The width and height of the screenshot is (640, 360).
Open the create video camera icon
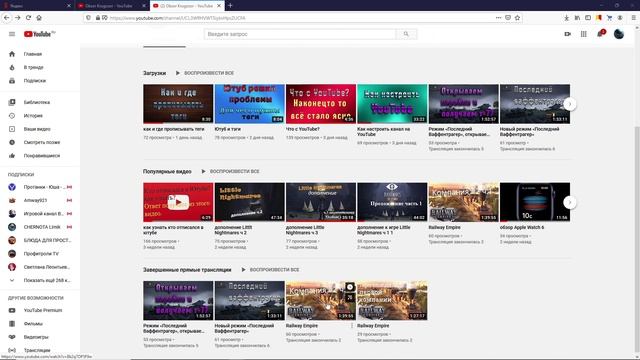tap(567, 34)
